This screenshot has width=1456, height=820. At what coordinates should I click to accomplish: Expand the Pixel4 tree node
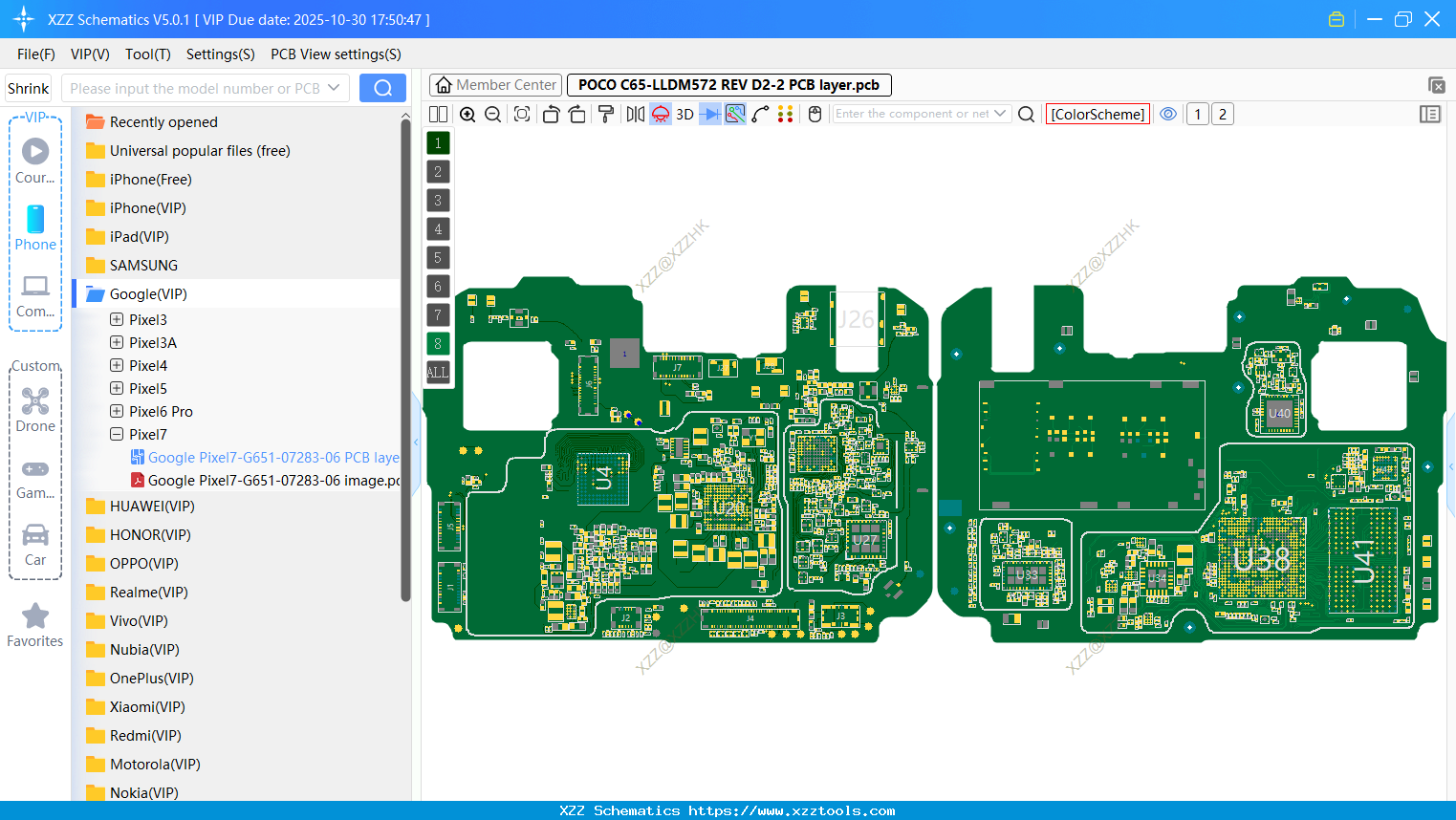[117, 365]
